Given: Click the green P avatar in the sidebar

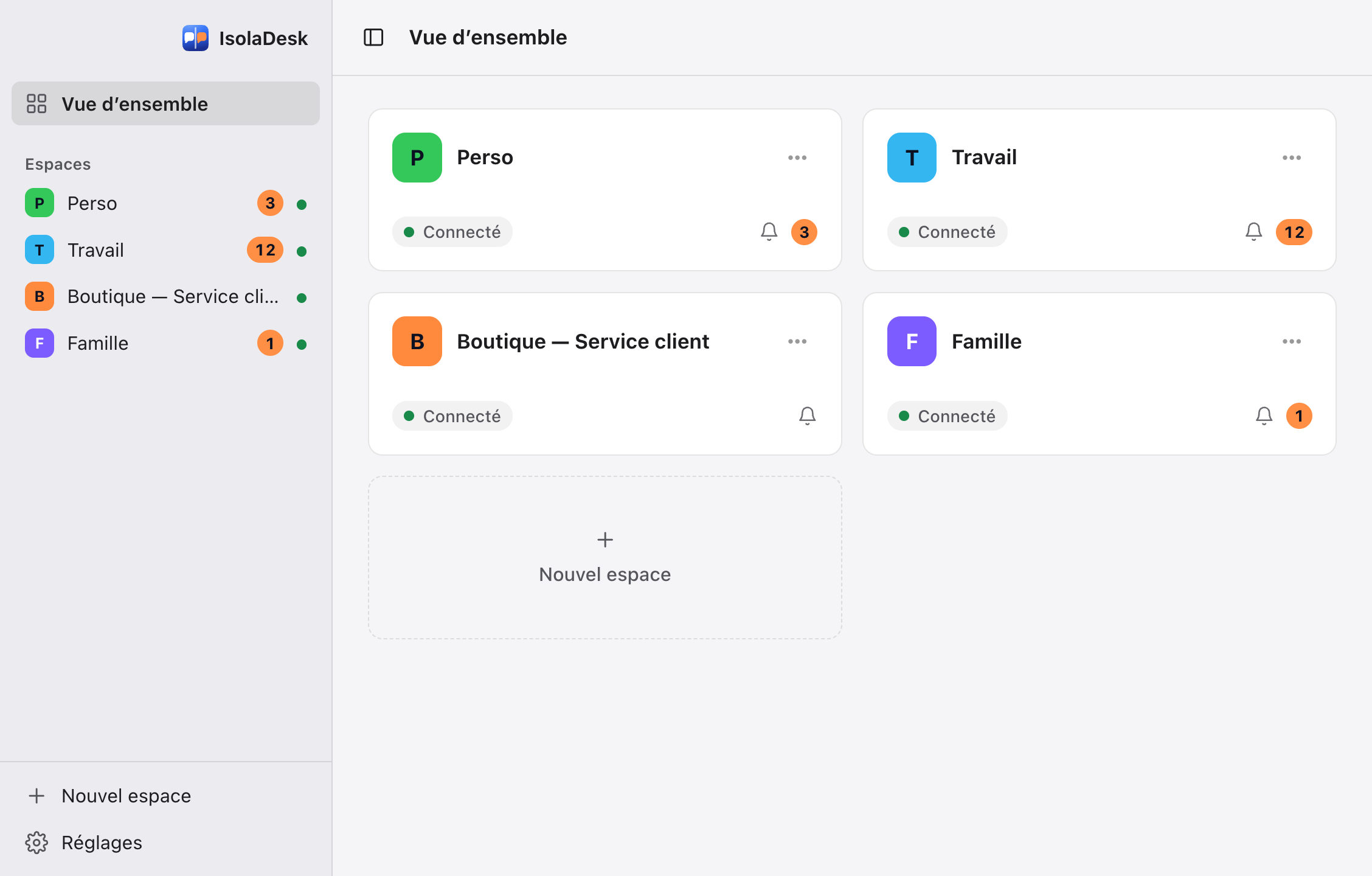Looking at the screenshot, I should tap(40, 203).
